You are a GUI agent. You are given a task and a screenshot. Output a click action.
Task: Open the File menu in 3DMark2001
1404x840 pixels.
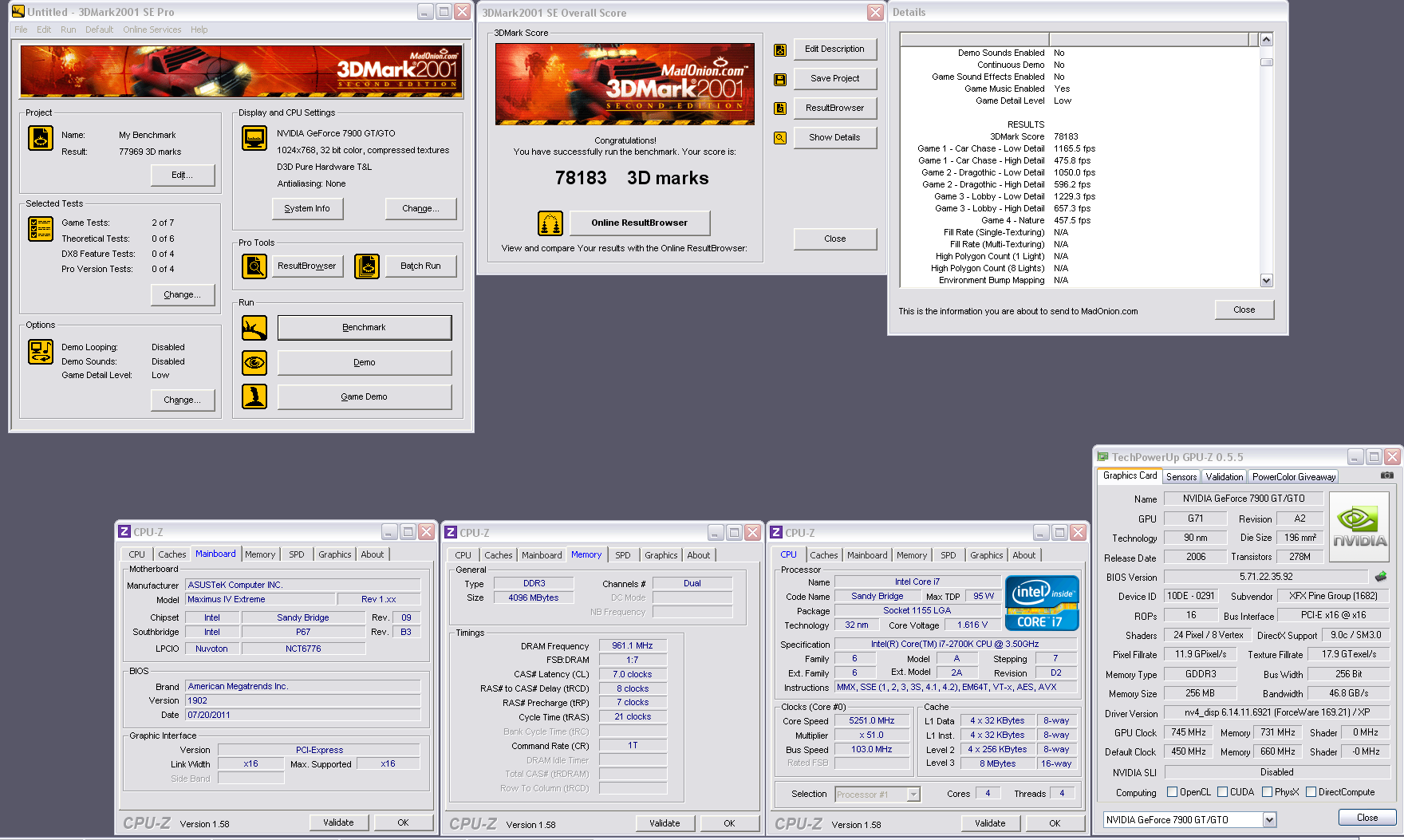21,30
